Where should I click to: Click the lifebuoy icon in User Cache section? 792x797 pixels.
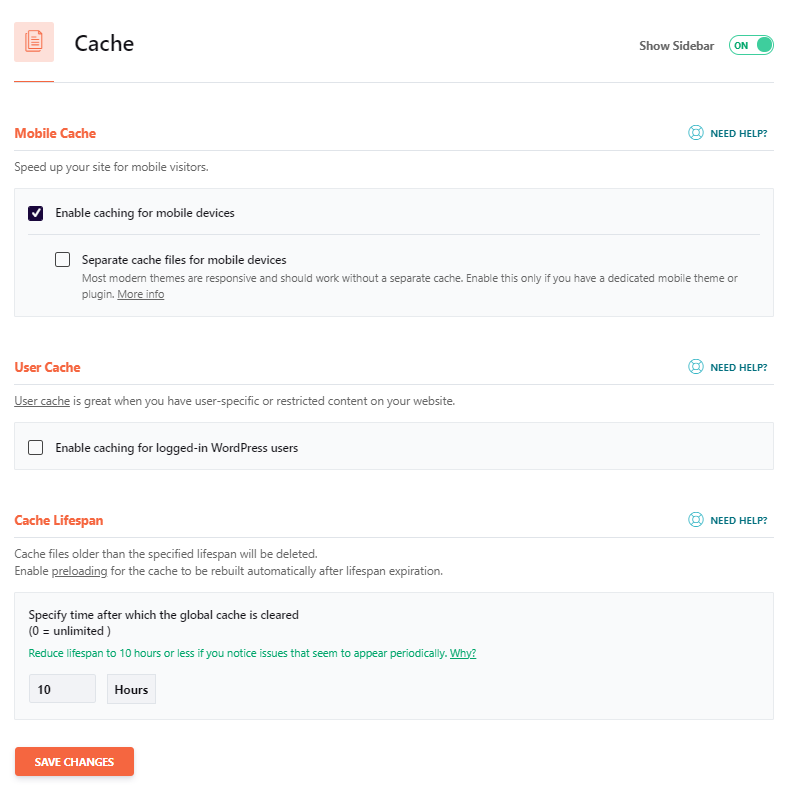[695, 366]
